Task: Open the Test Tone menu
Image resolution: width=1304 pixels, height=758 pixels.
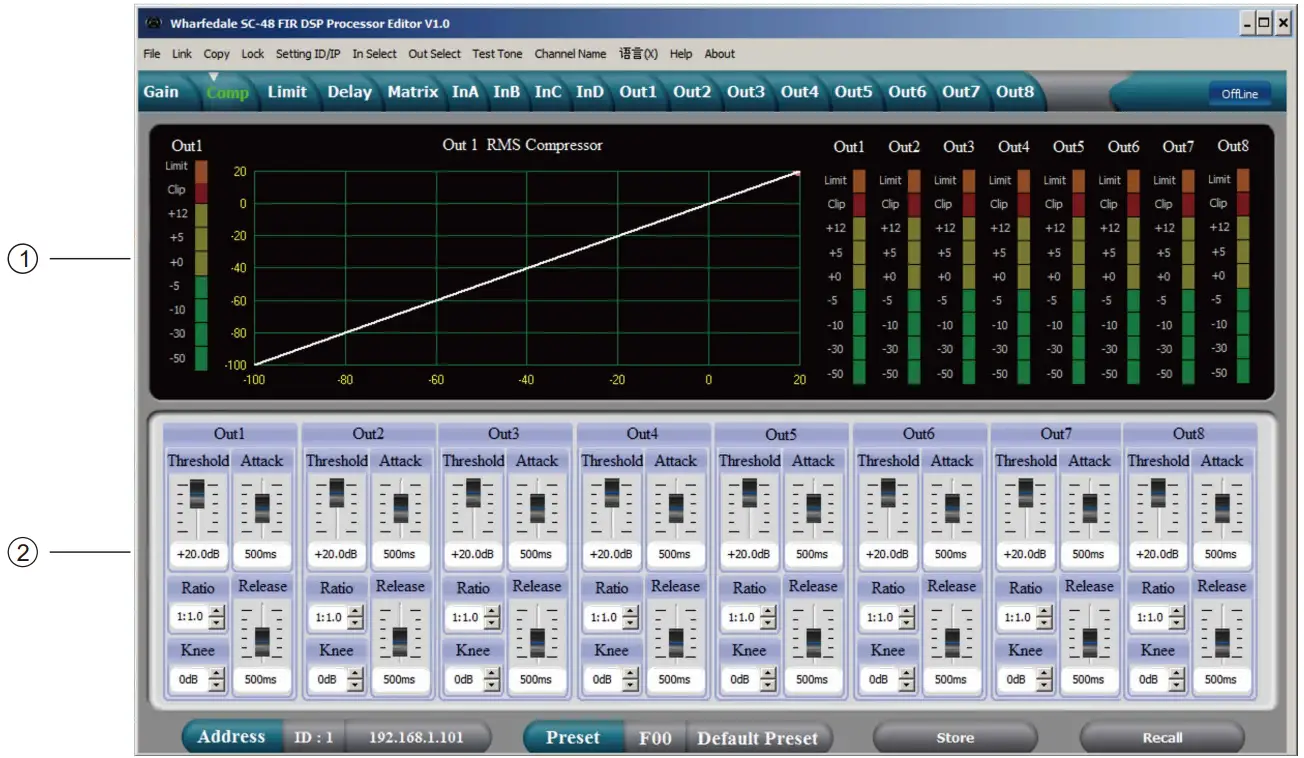Action: tap(497, 54)
